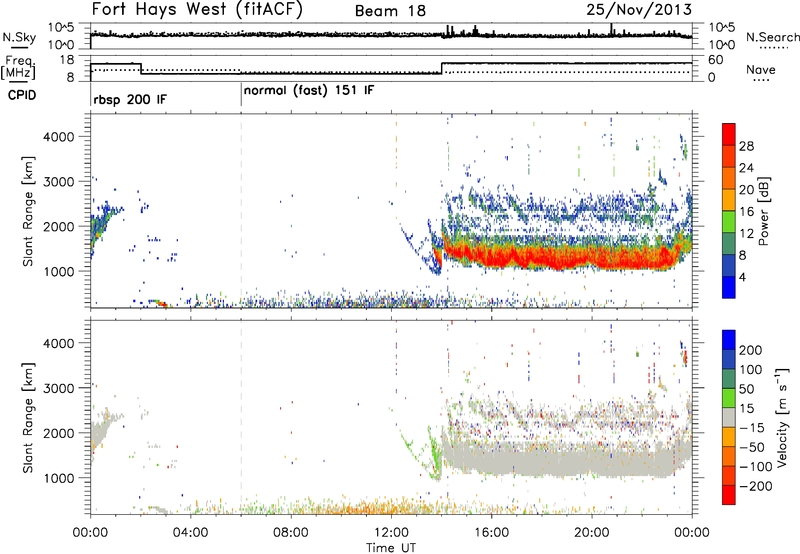This screenshot has height=554, width=800.
Task: Click the '1000' tick in the power panel
Action: tap(58, 271)
